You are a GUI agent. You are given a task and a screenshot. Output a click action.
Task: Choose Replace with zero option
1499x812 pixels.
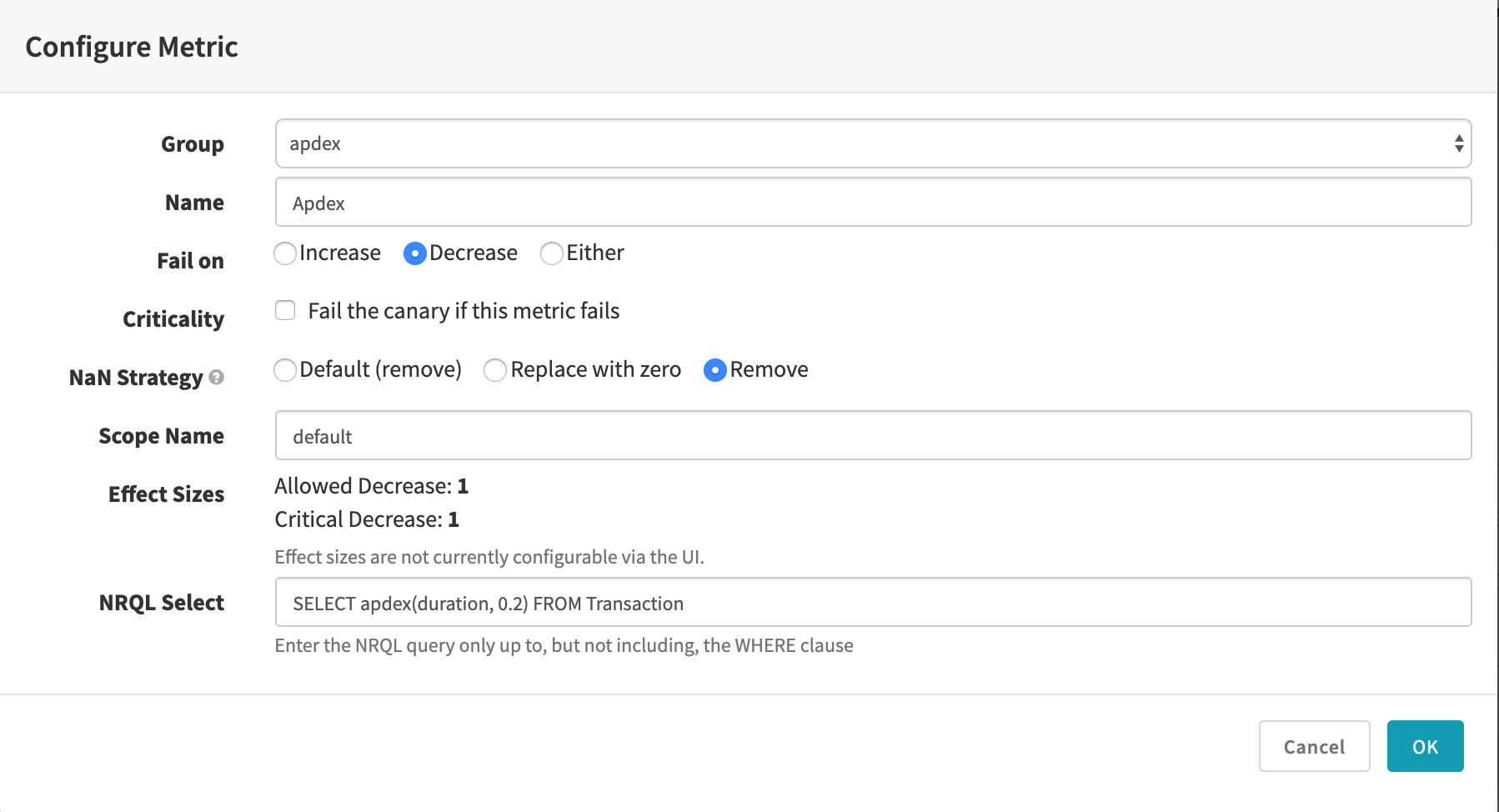[495, 370]
